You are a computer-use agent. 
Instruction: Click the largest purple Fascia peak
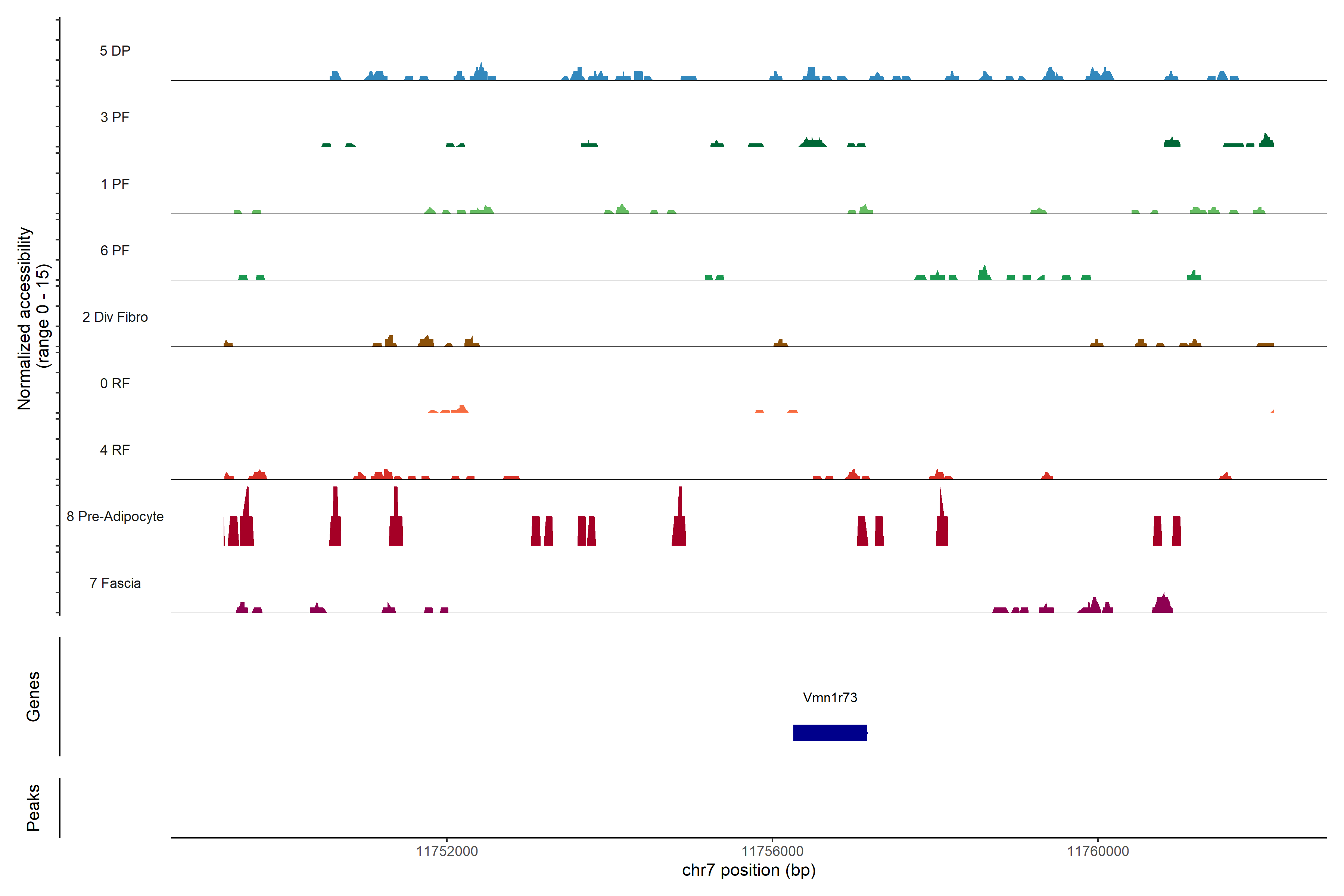tap(1162, 604)
